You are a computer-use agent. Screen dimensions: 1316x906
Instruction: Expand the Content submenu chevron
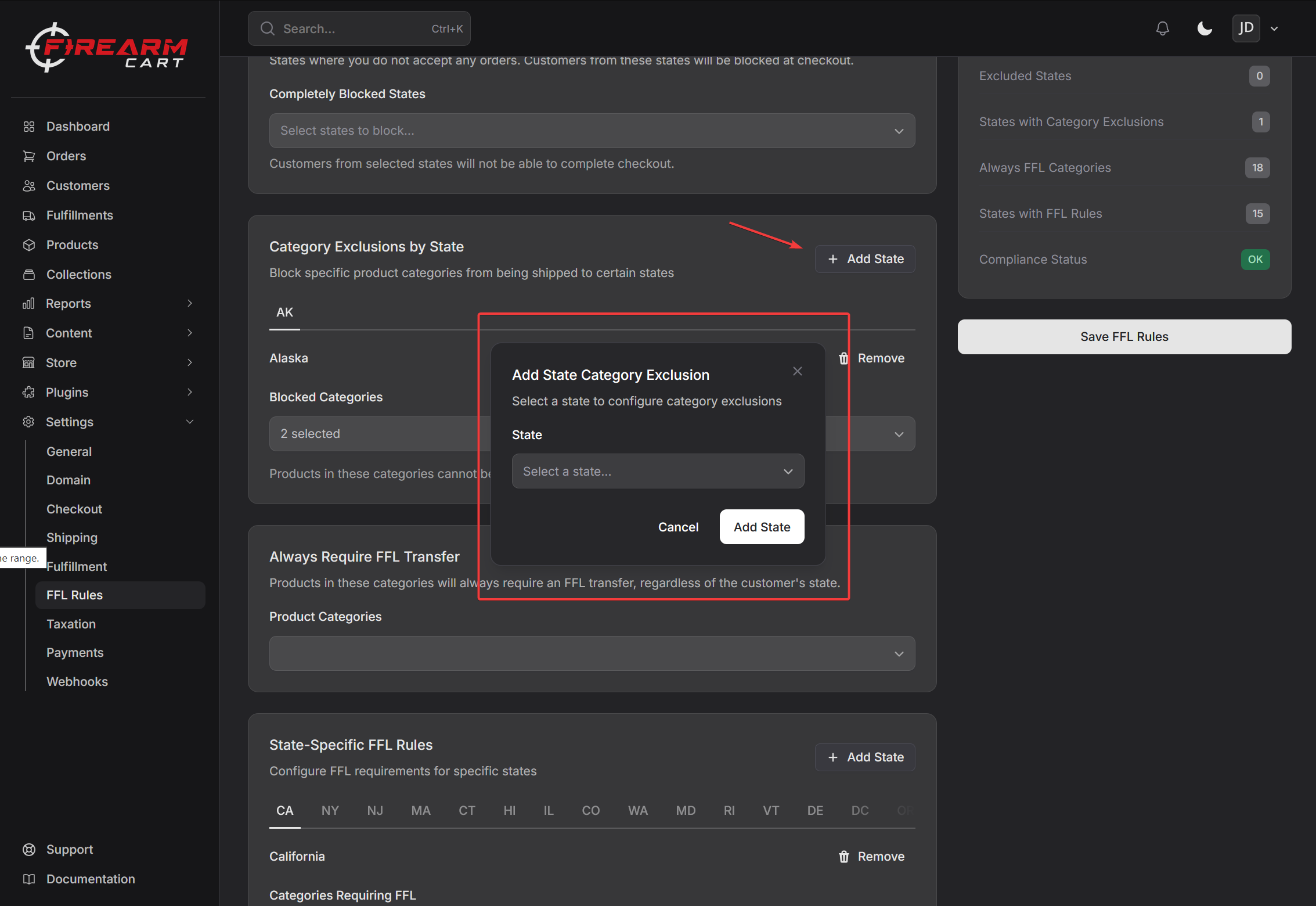coord(190,333)
